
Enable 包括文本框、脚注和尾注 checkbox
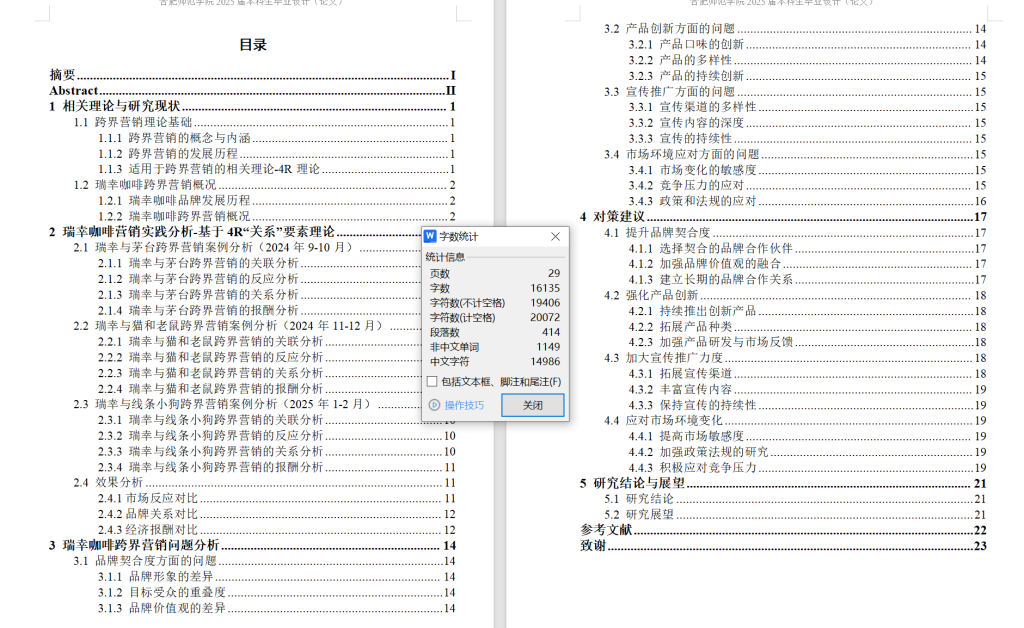[431, 381]
